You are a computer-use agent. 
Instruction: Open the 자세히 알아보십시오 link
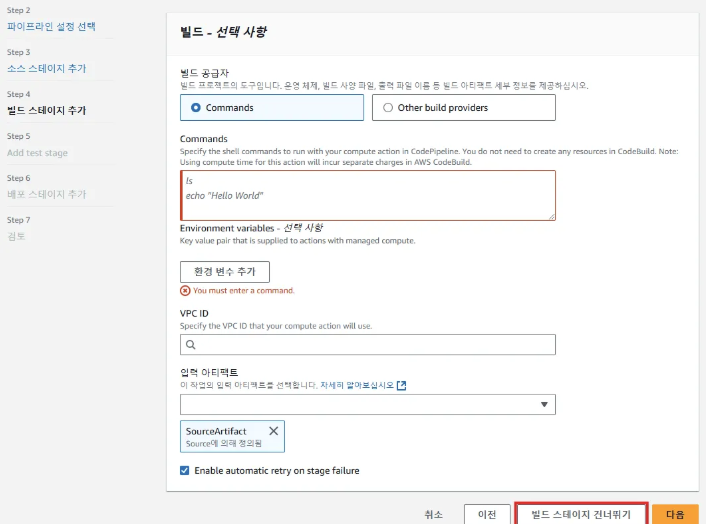(x=357, y=385)
